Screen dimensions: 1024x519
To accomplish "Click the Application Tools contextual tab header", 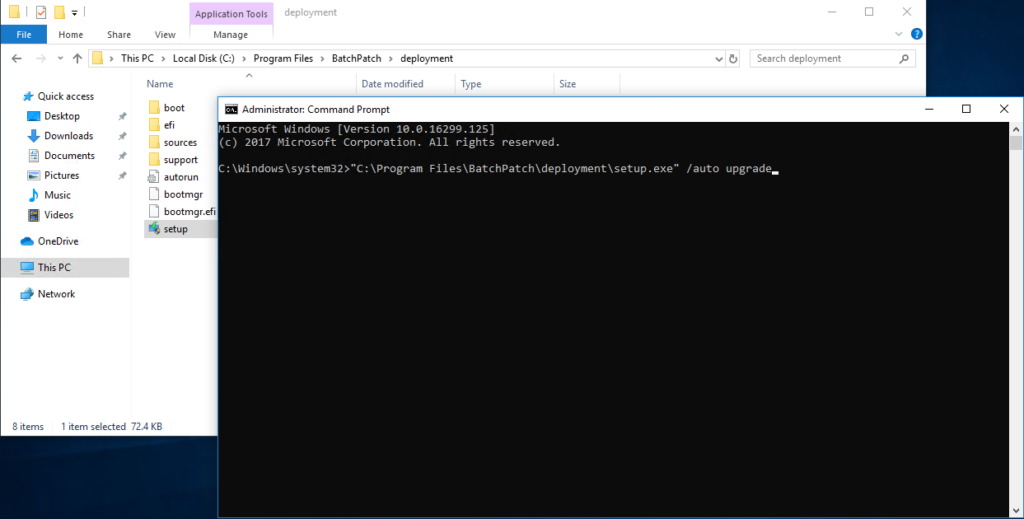I will [x=231, y=14].
